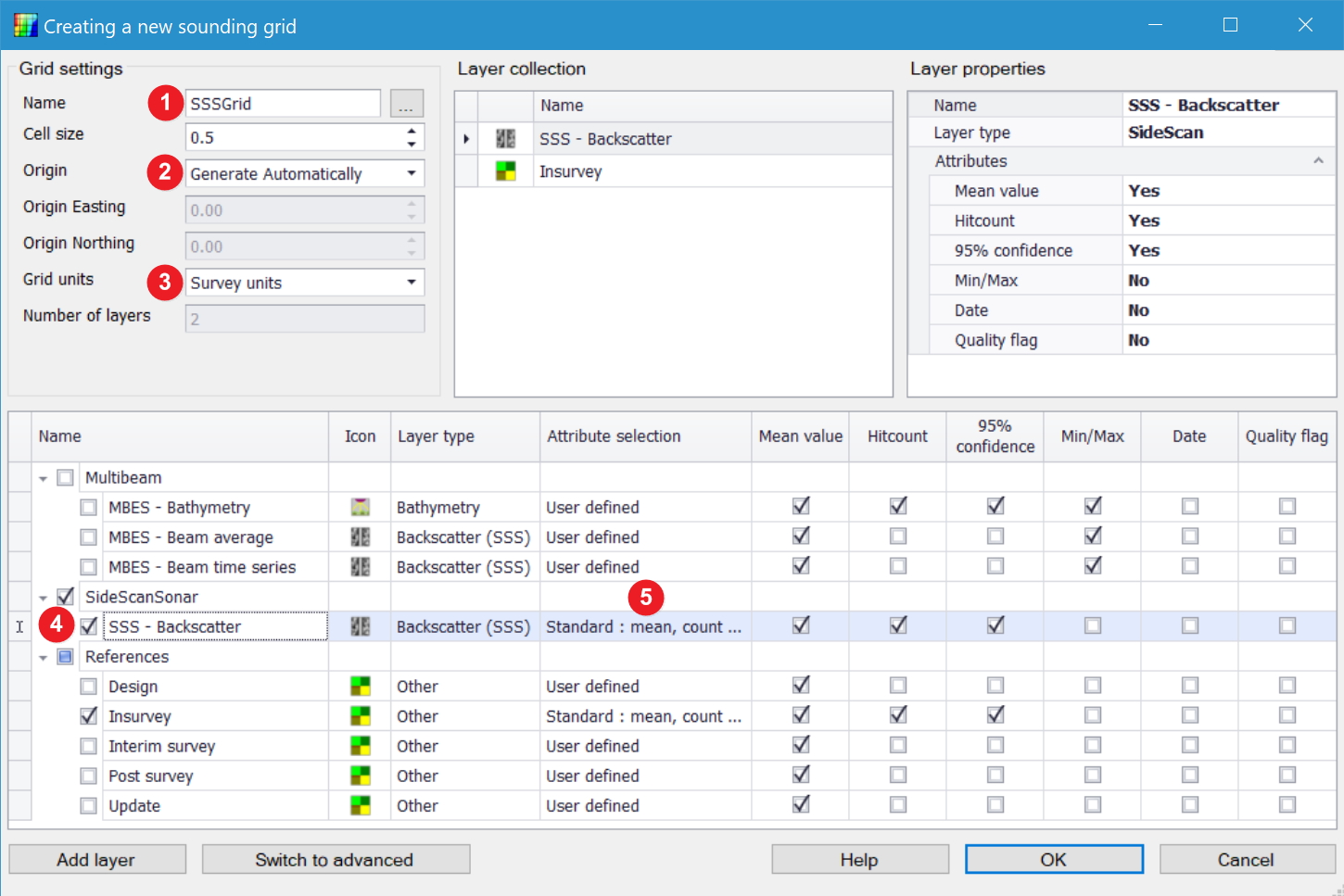
Task: Toggle Min/Max checkbox for SSS - Backscatter row
Action: (1093, 626)
